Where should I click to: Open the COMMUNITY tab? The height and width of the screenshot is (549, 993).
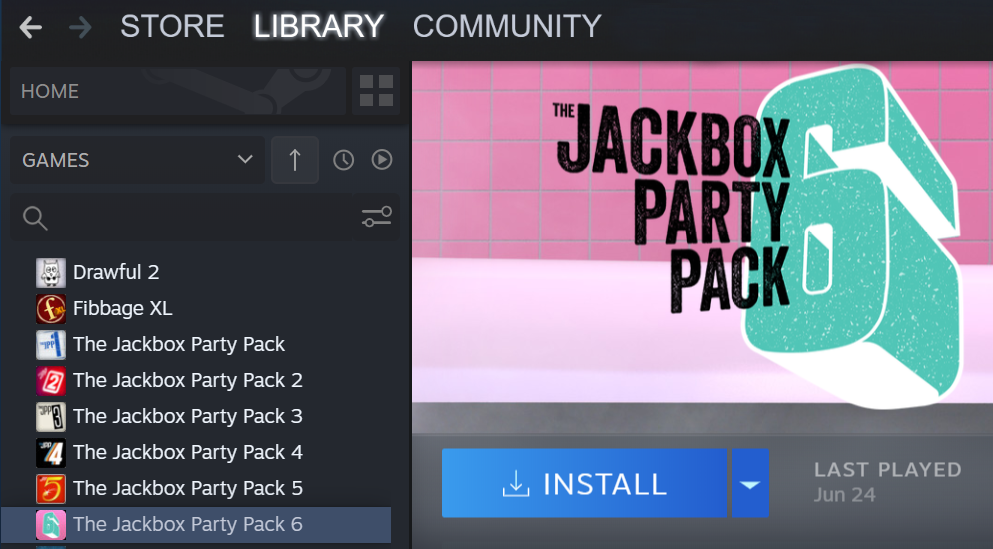[x=507, y=26]
